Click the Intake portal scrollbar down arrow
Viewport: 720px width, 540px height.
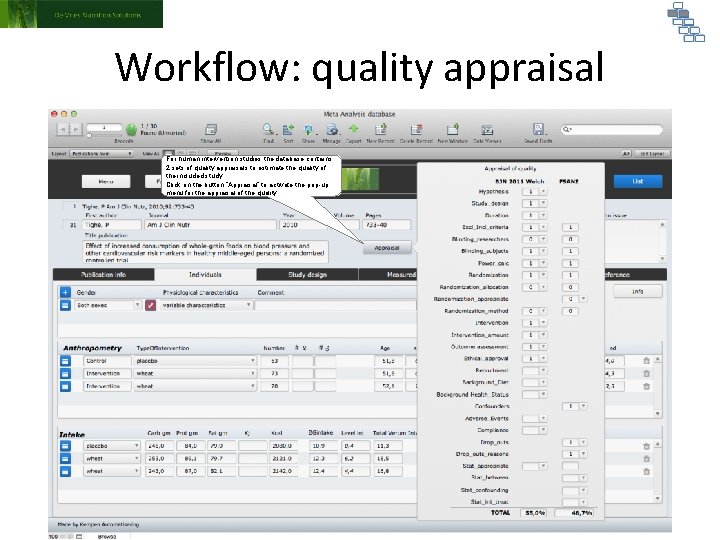coord(658,498)
